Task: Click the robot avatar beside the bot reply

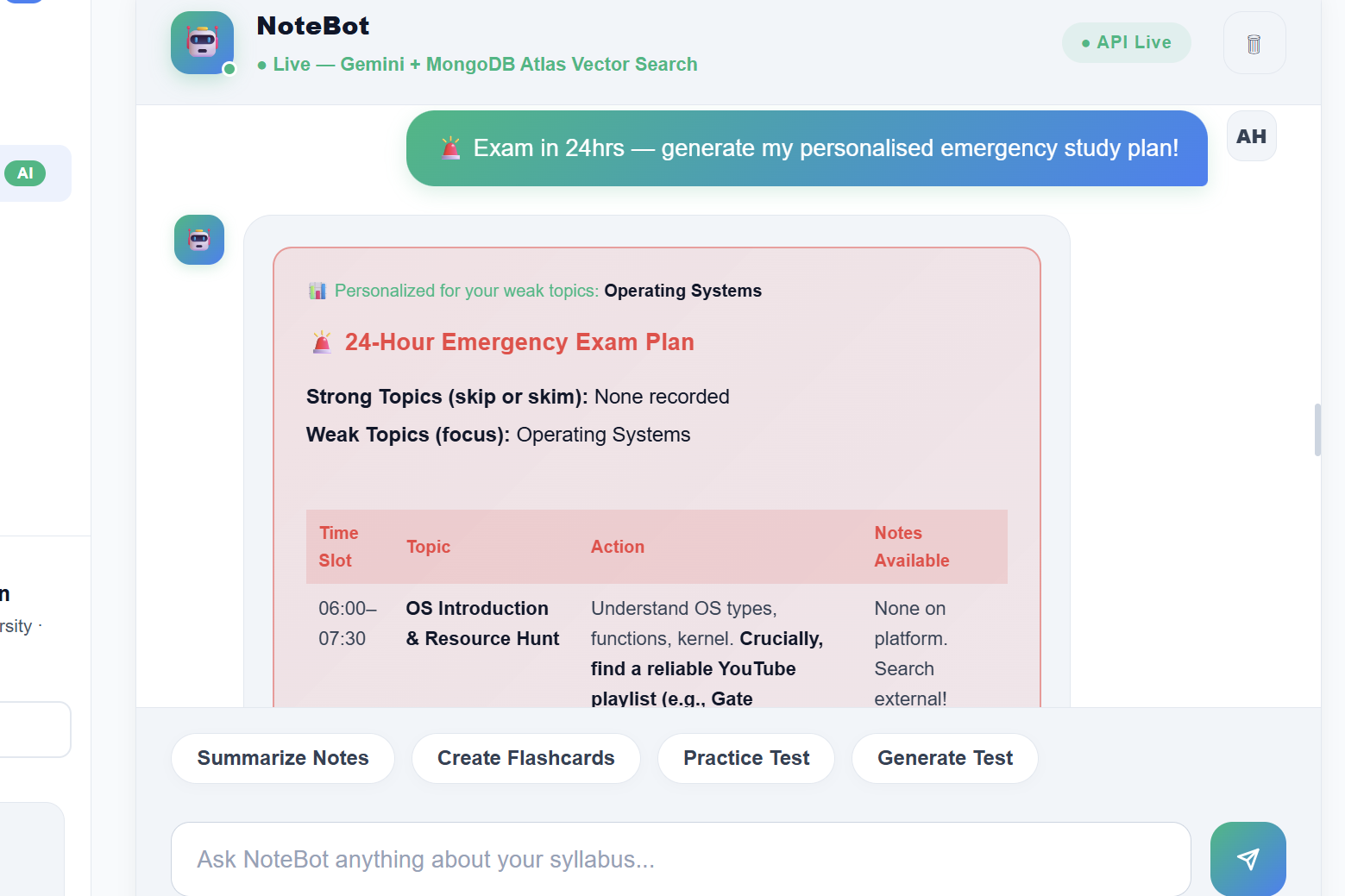Action: tap(199, 240)
